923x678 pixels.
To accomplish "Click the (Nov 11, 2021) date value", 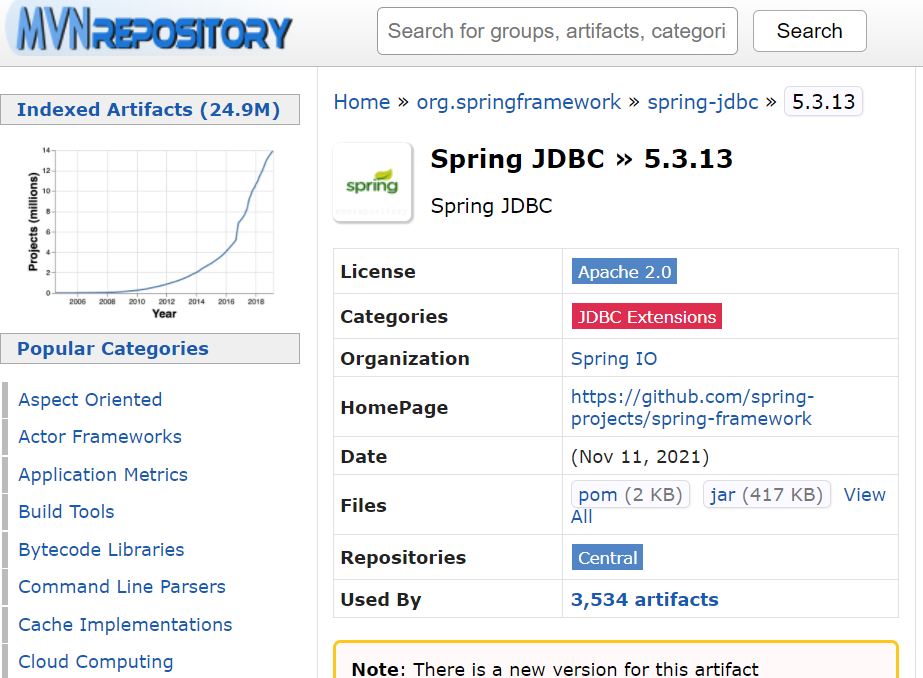I will pos(640,456).
